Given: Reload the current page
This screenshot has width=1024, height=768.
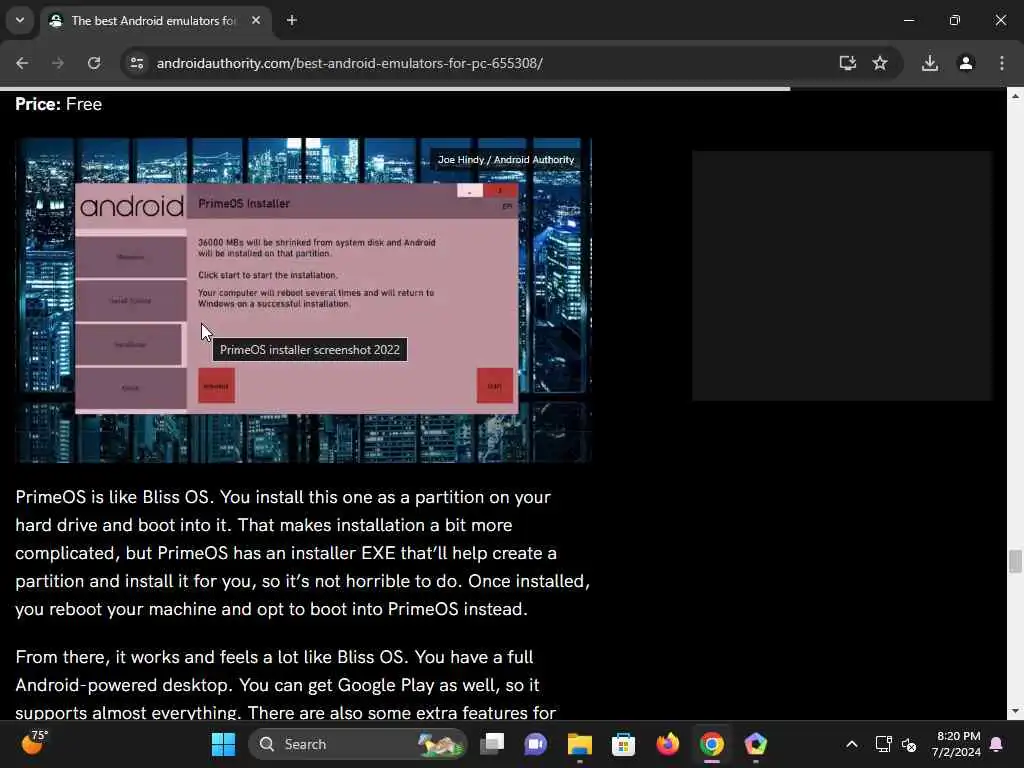Looking at the screenshot, I should (x=94, y=63).
